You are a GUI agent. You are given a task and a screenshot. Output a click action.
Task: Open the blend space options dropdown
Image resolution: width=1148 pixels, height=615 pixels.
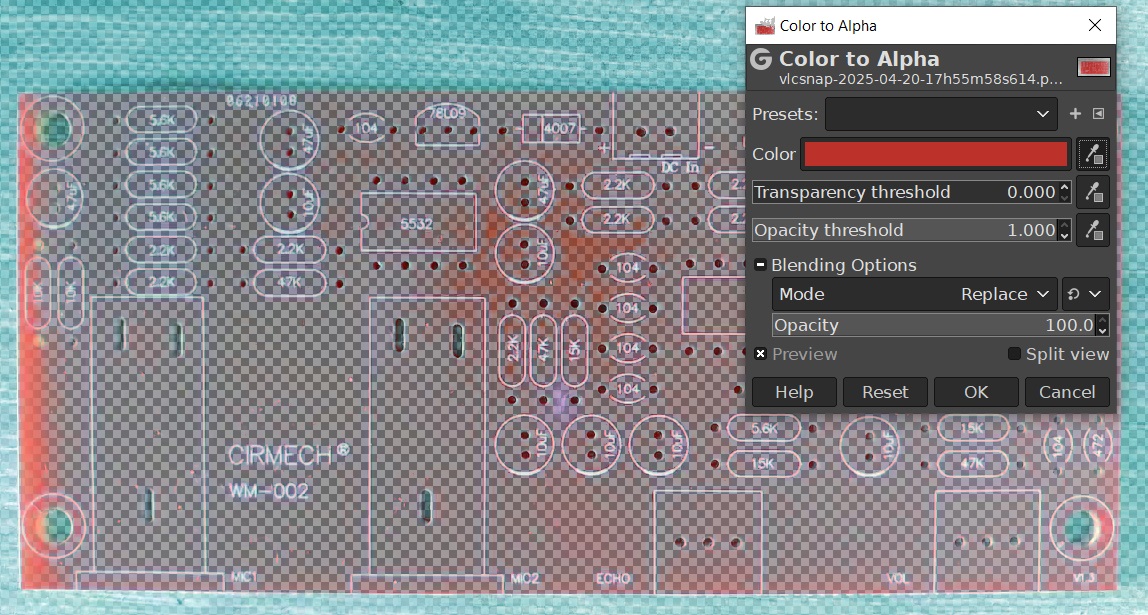pos(1085,294)
